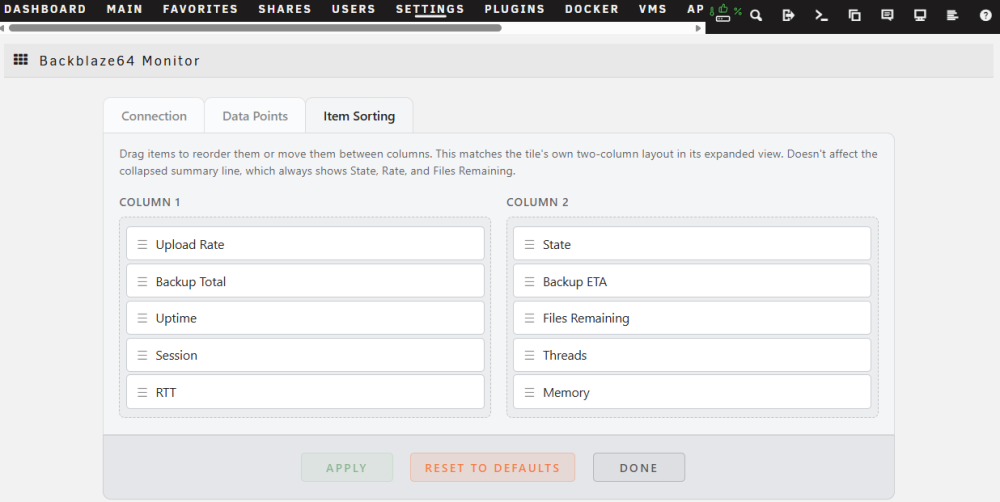
Task: Click the Backblaze64 Monitor title
Action: 120,61
